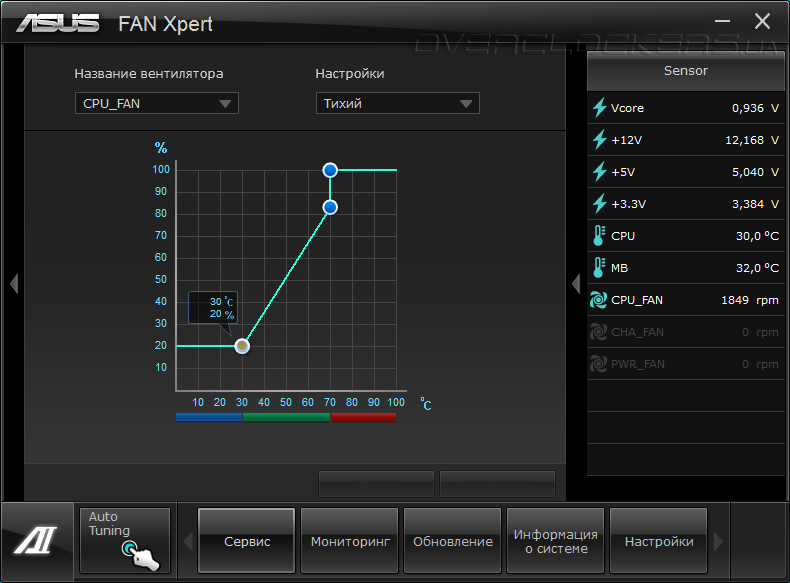Viewport: 790px width, 583px height.
Task: Click the Название вентилятора label
Action: click(x=149, y=74)
